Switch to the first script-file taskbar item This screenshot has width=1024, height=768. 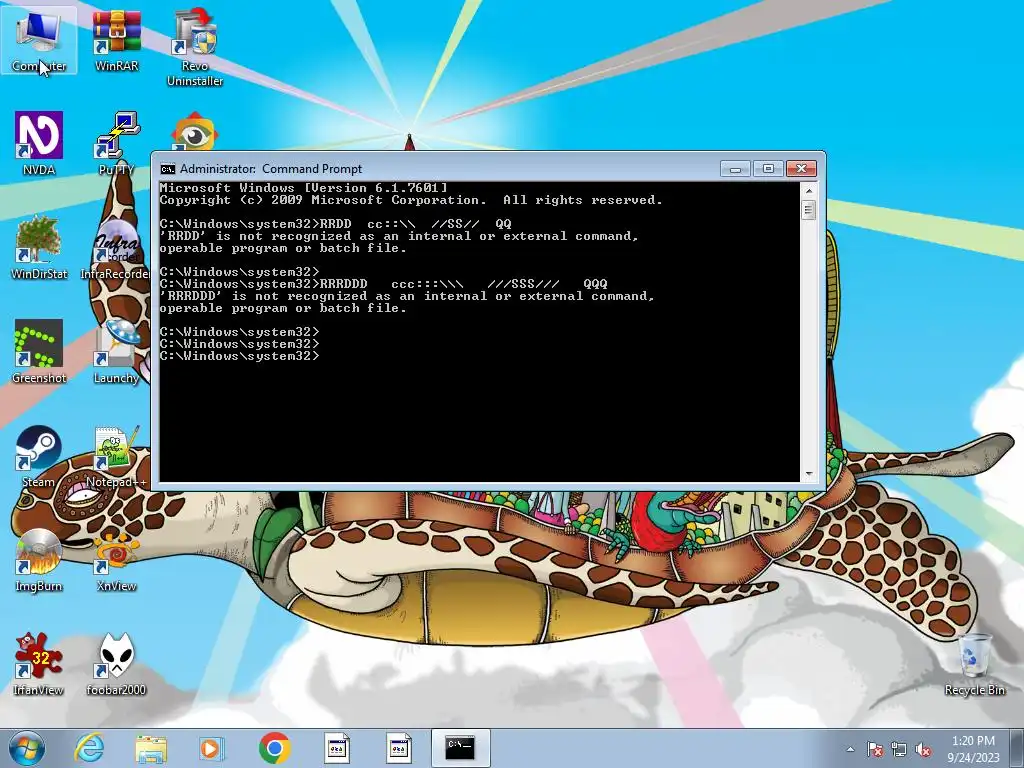coord(337,748)
